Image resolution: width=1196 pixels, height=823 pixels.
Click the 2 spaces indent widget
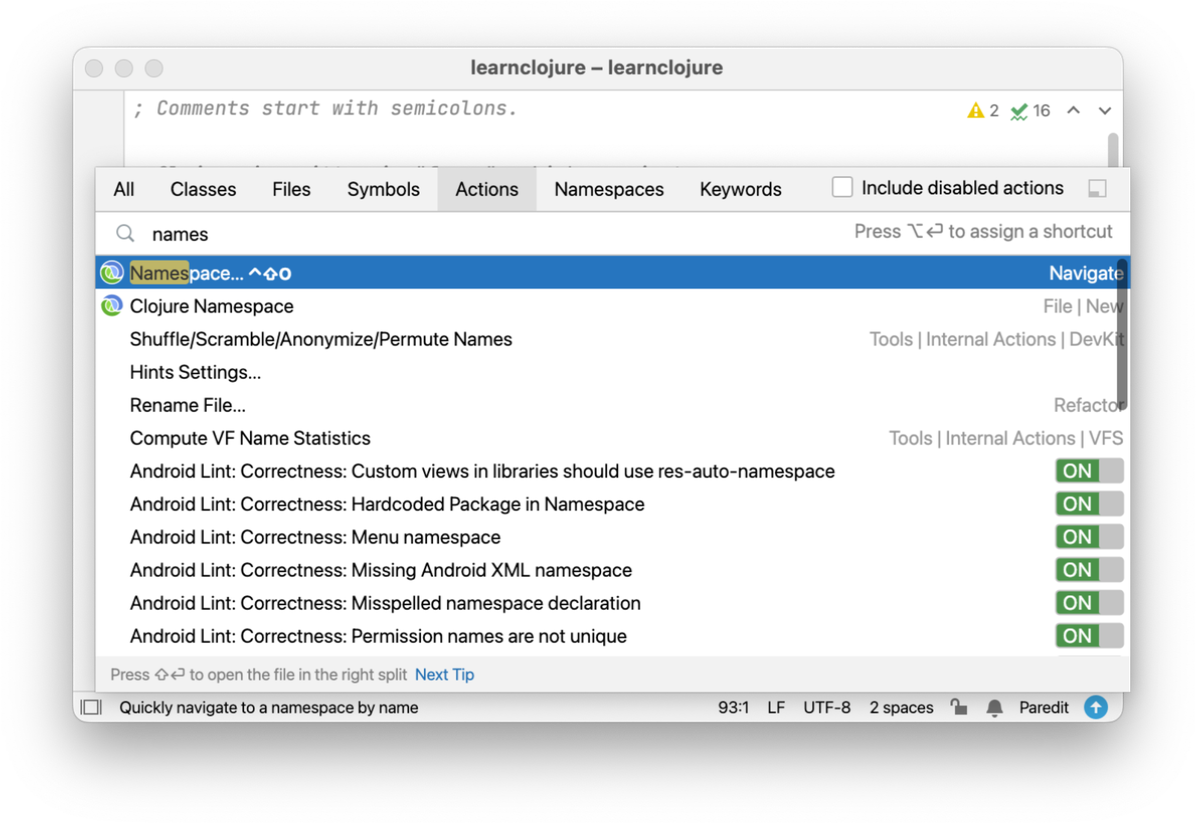point(902,707)
